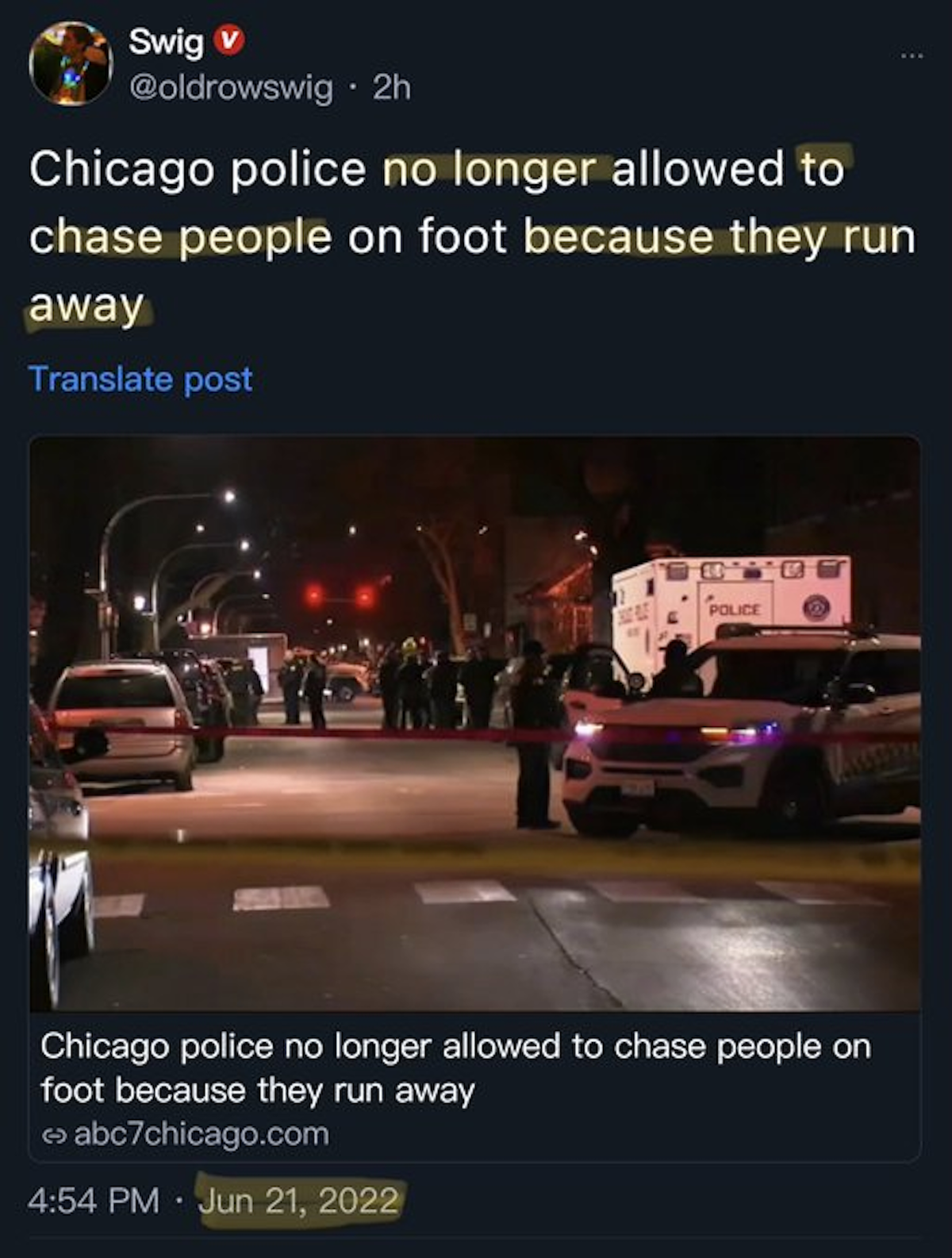Click Translate post
Viewport: 952px width, 1258px height.
[140, 379]
